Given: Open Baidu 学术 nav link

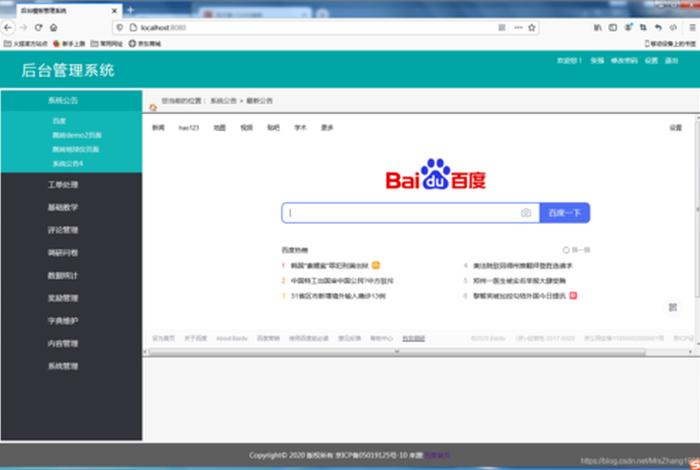Looking at the screenshot, I should point(300,128).
